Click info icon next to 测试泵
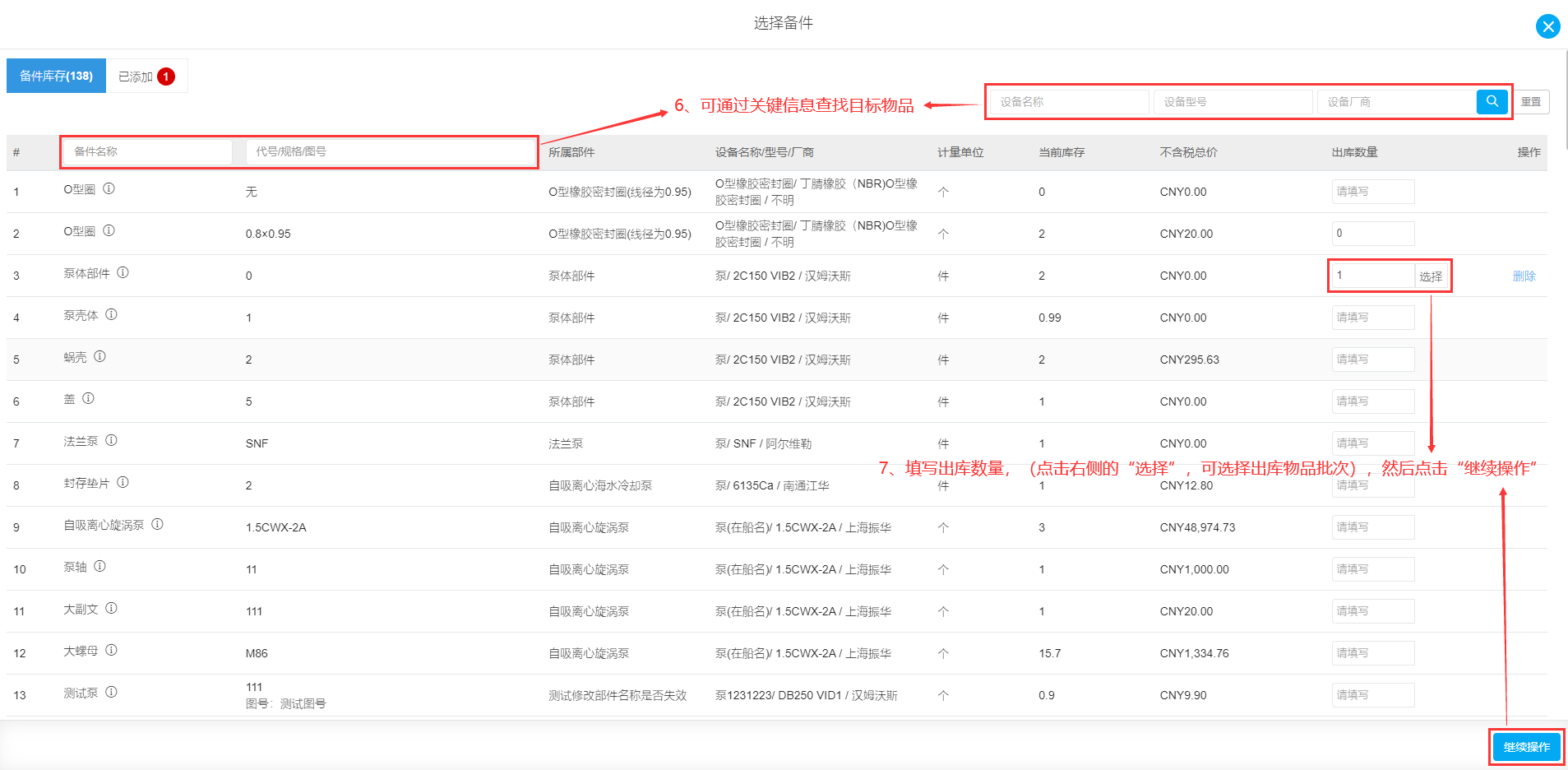Screen dimensions: 1568x770 [111, 692]
